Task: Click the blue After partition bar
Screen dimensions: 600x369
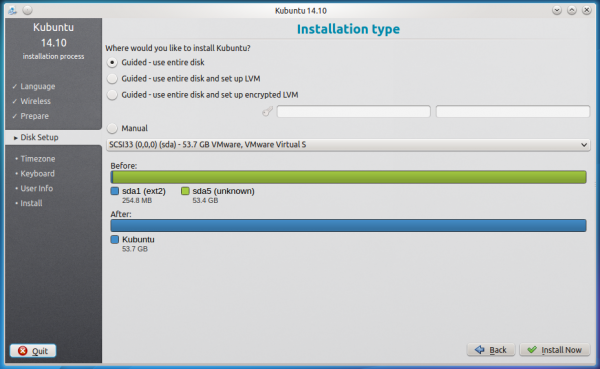Action: (x=348, y=225)
